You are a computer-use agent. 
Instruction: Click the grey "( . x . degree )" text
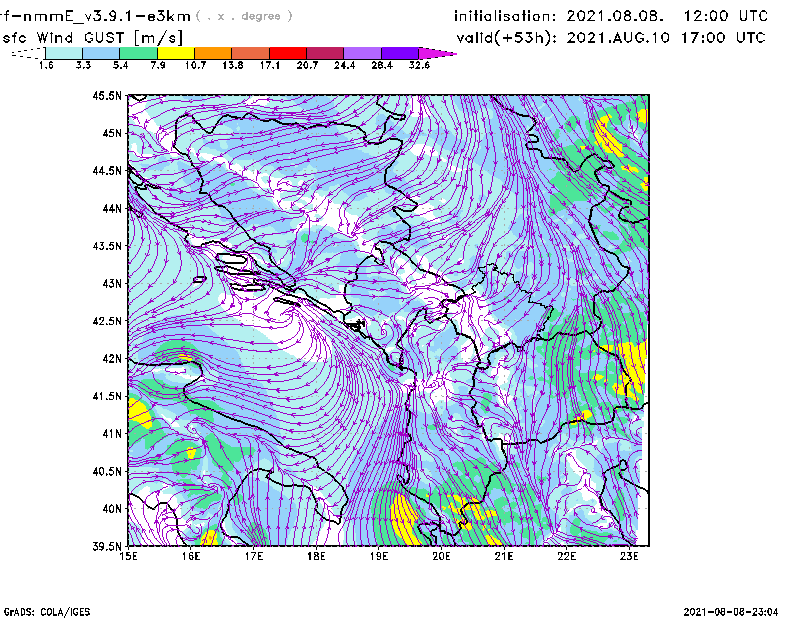click(244, 16)
